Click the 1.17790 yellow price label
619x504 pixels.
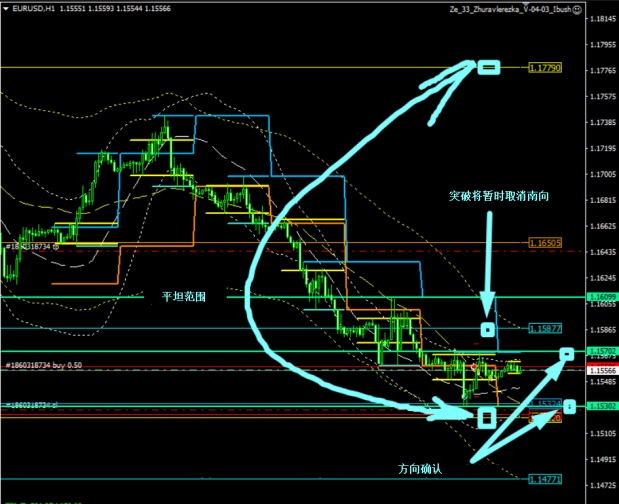[545, 68]
